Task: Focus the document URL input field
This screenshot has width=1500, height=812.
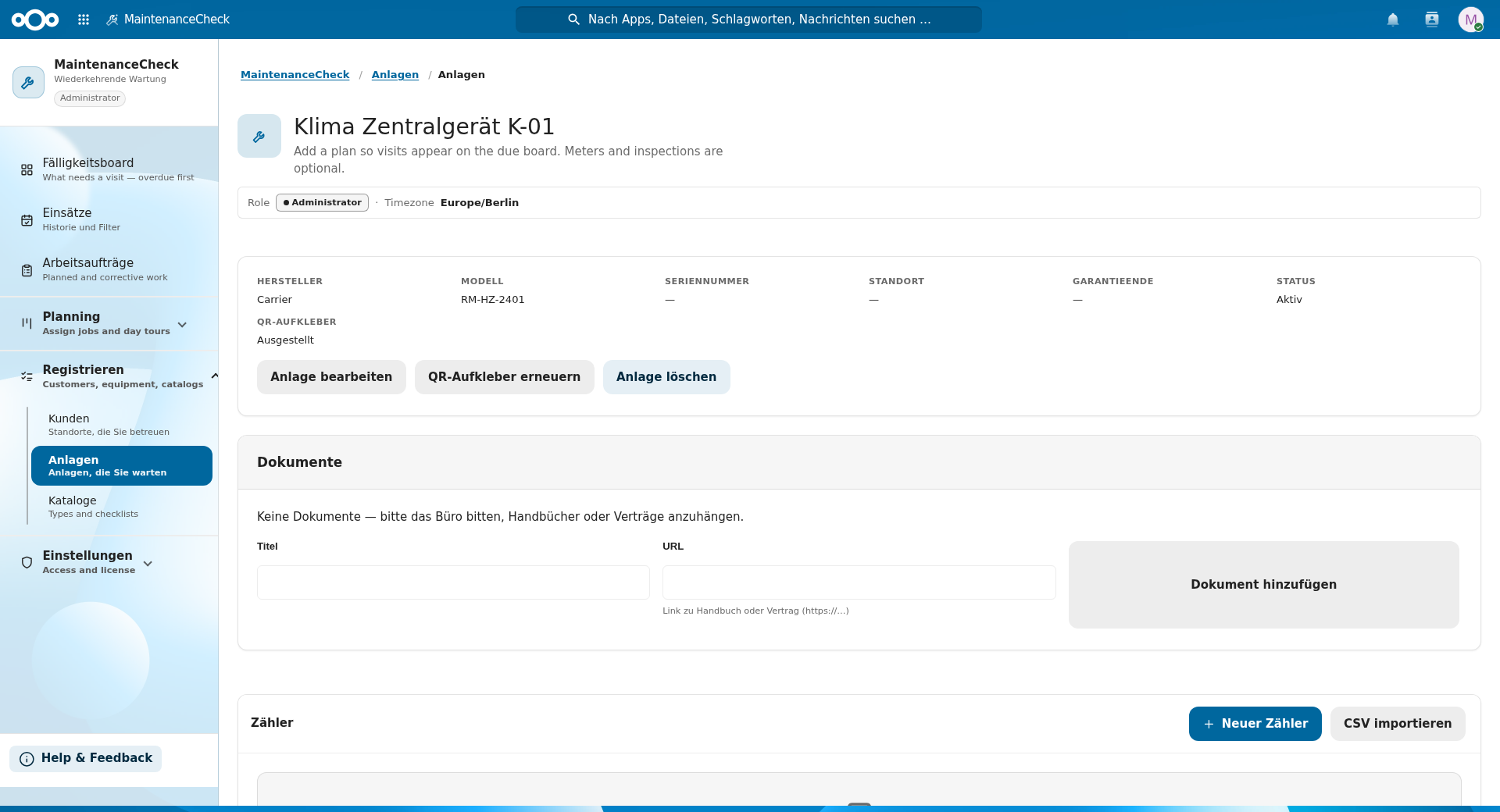Action: (859, 582)
